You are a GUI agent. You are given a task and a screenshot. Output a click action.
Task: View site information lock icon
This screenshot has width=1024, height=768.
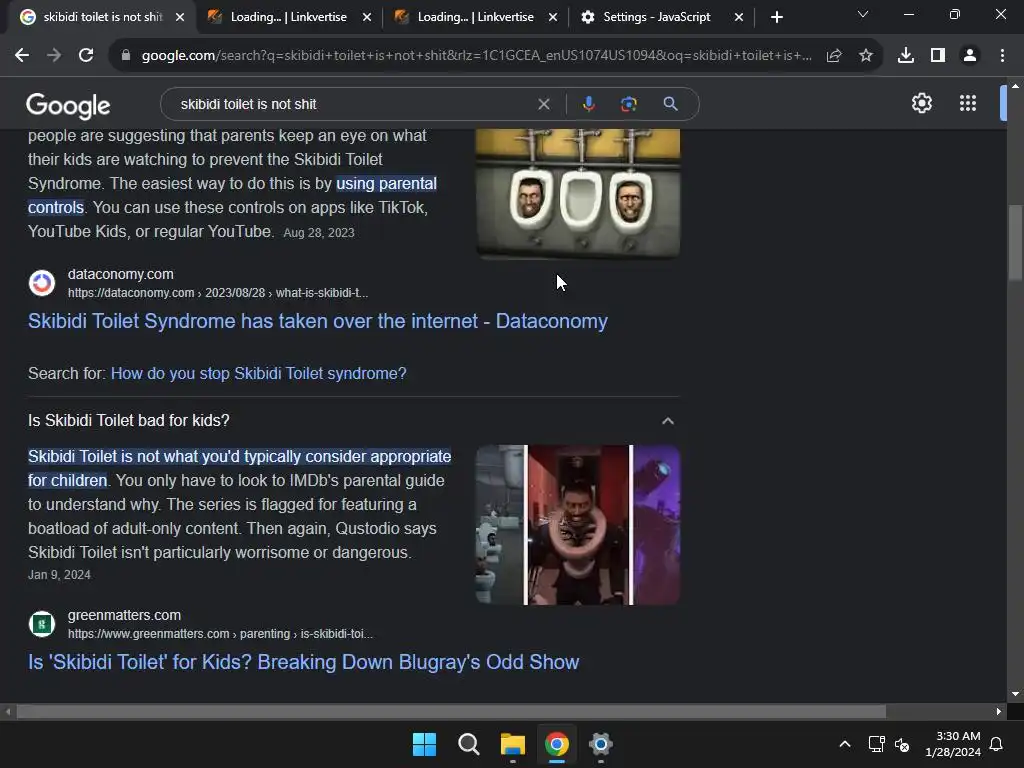coord(126,56)
